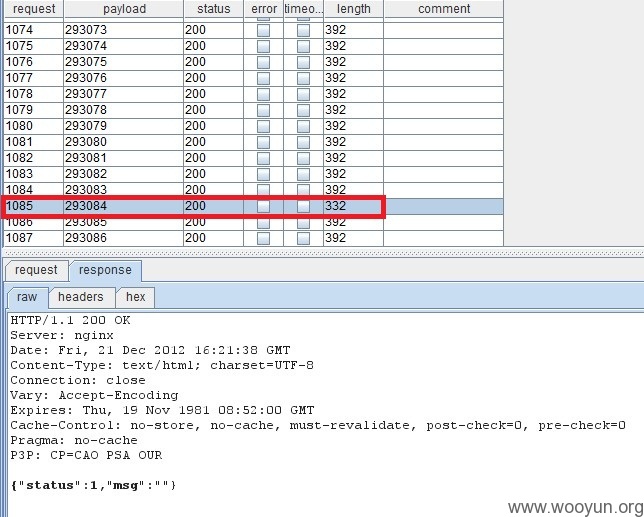Screen dimensions: 644x517
Task: Toggle error checkbox for request 1079
Action: point(263,110)
